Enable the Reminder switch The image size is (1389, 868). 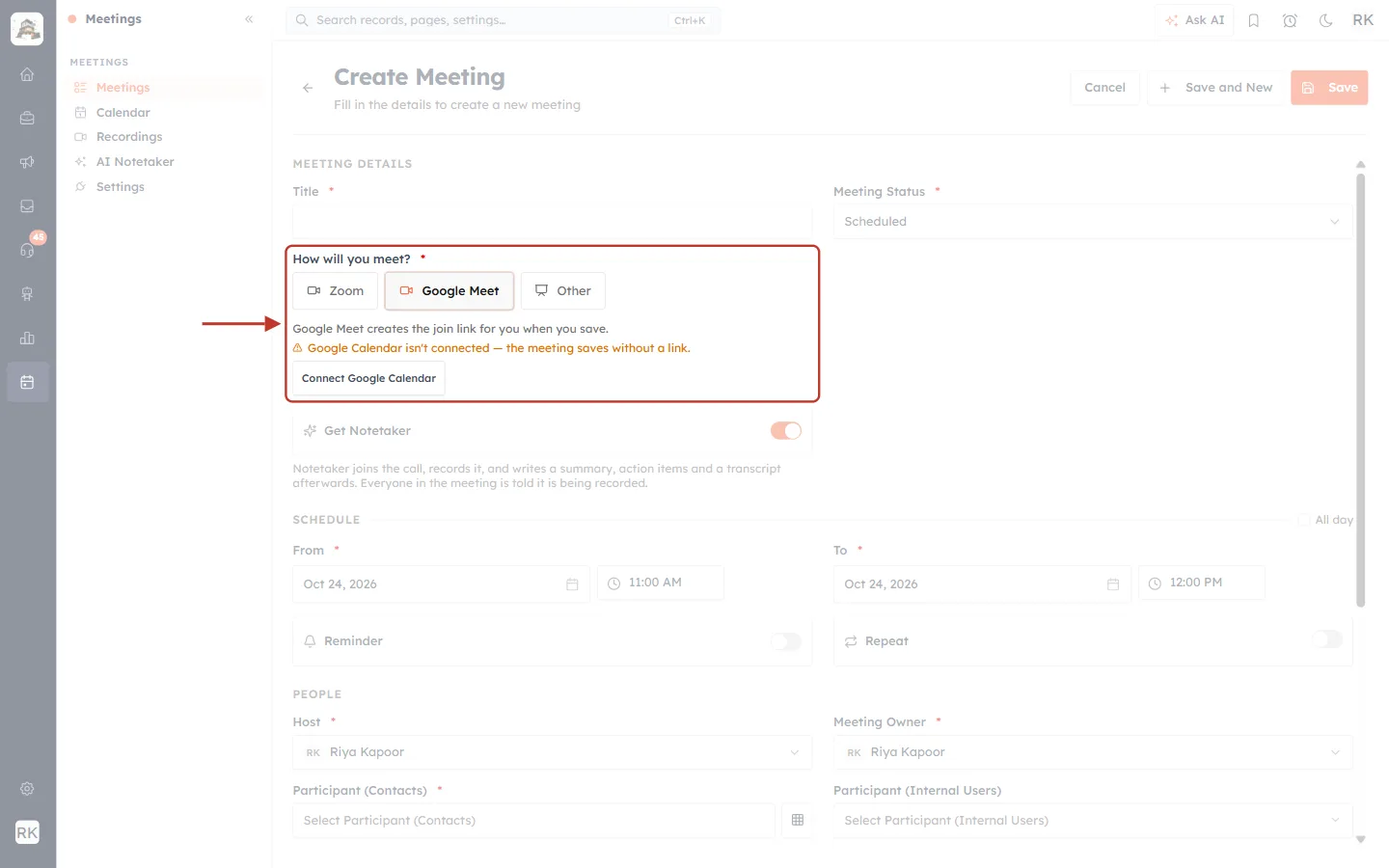pyautogui.click(x=786, y=641)
